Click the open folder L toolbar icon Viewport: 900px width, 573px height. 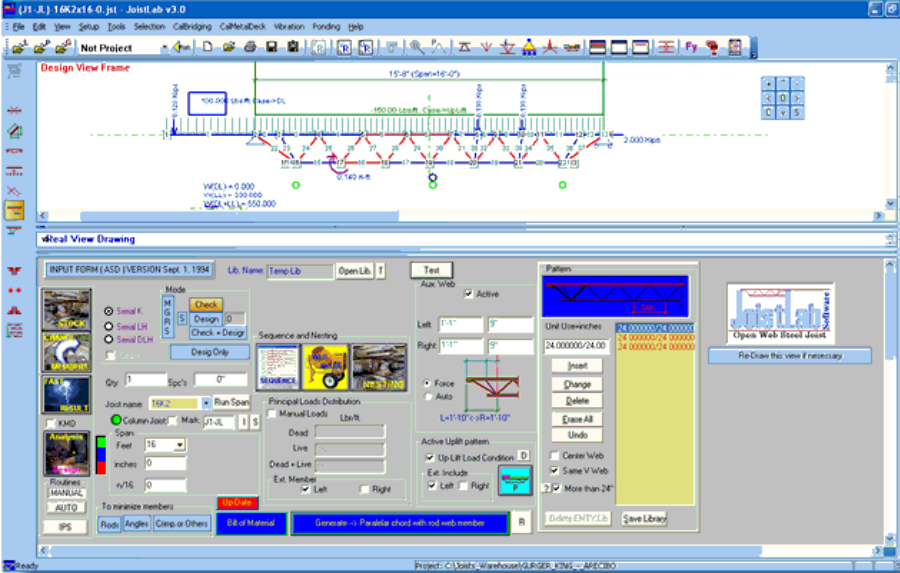[21, 47]
